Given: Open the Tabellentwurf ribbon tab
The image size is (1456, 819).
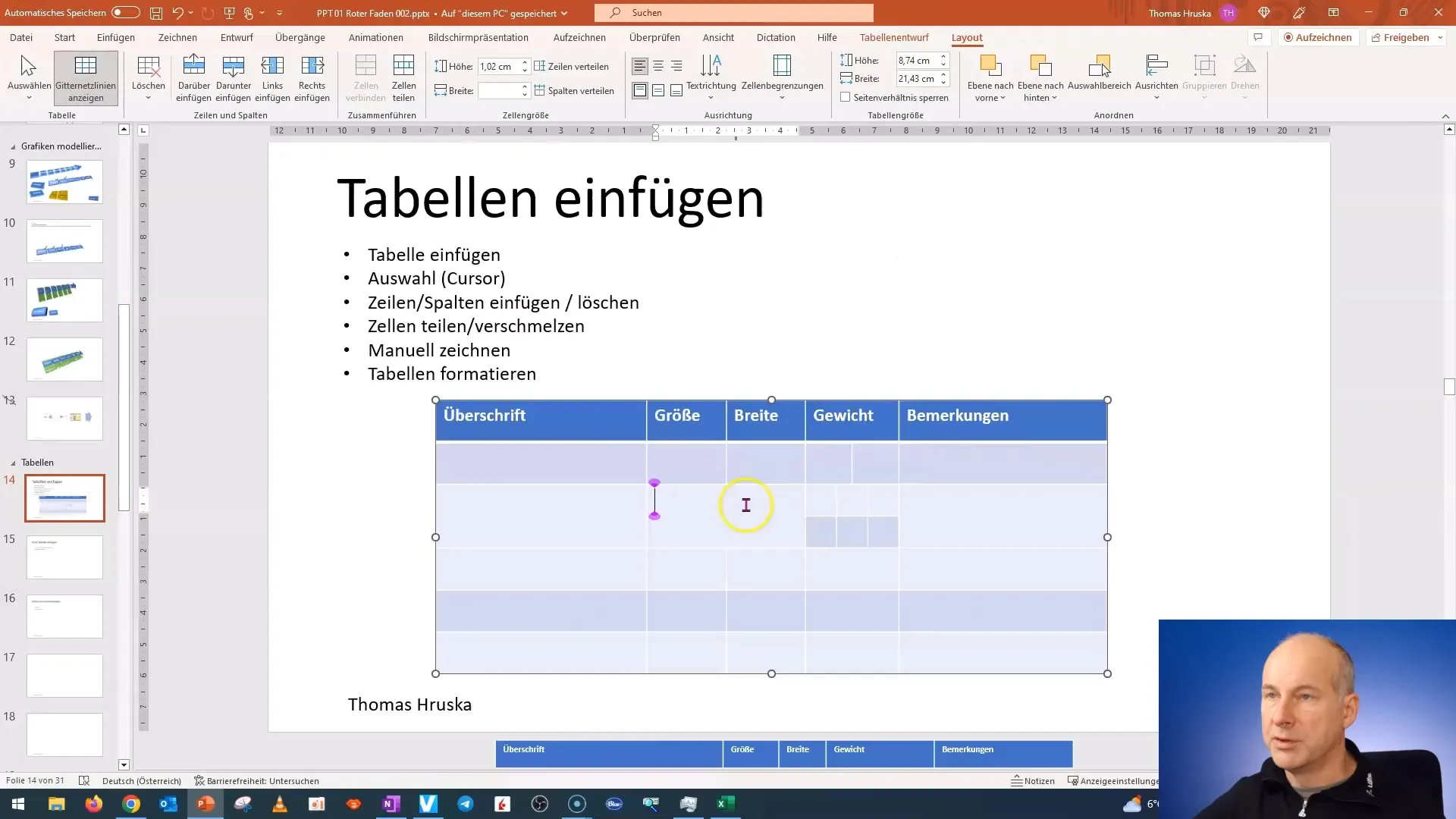Looking at the screenshot, I should tap(893, 37).
